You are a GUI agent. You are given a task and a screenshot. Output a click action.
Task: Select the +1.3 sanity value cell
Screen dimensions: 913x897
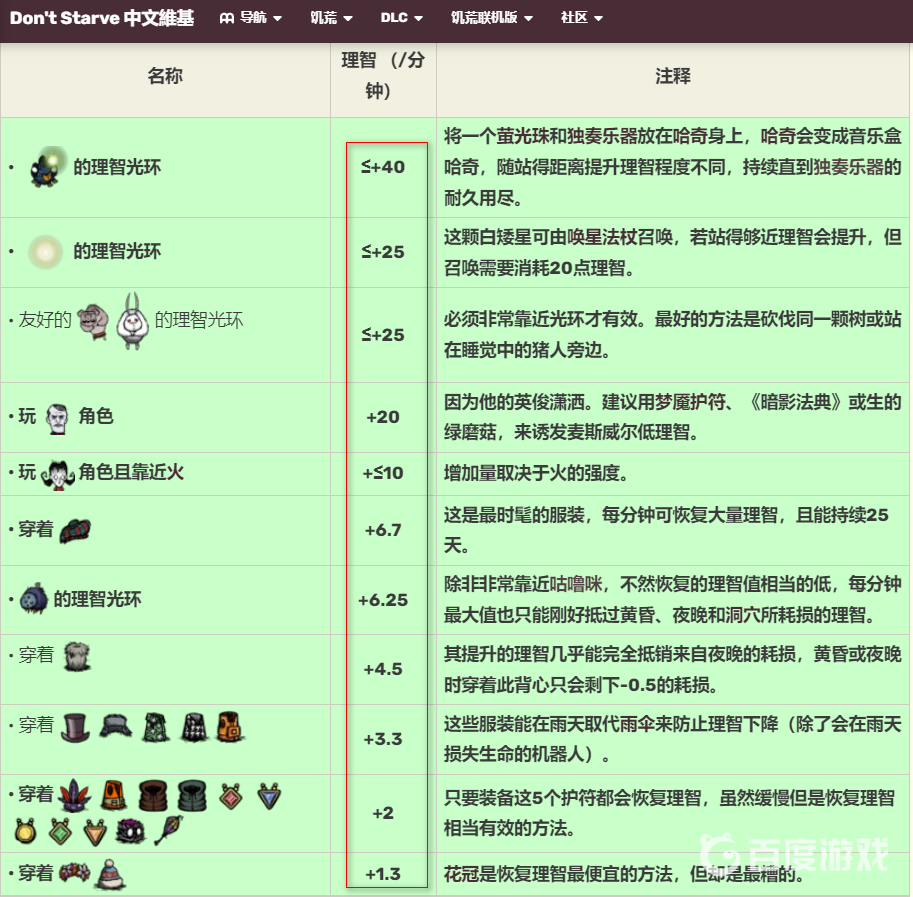(x=383, y=874)
